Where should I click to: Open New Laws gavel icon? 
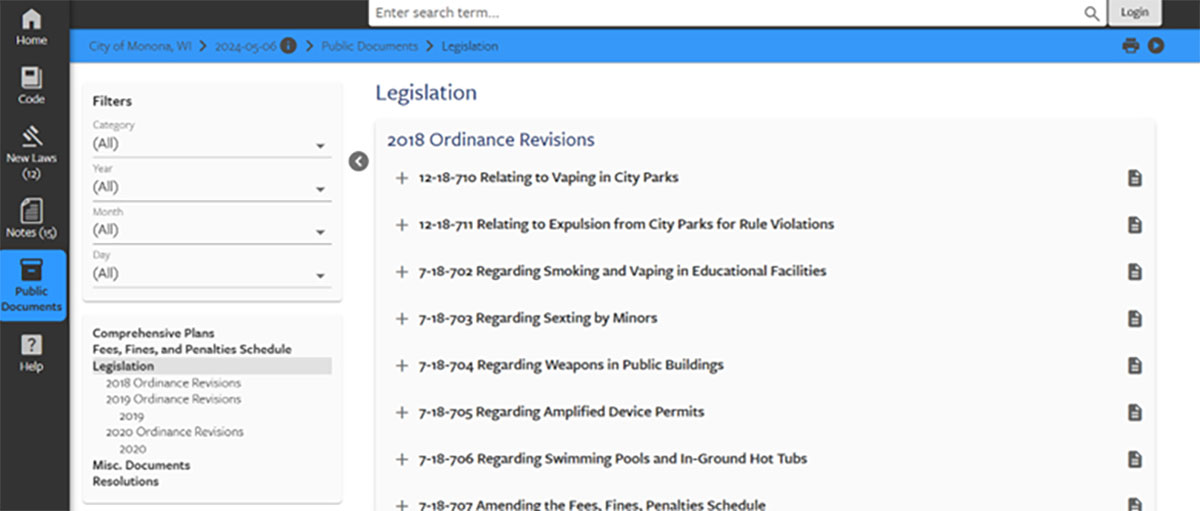[x=31, y=137]
